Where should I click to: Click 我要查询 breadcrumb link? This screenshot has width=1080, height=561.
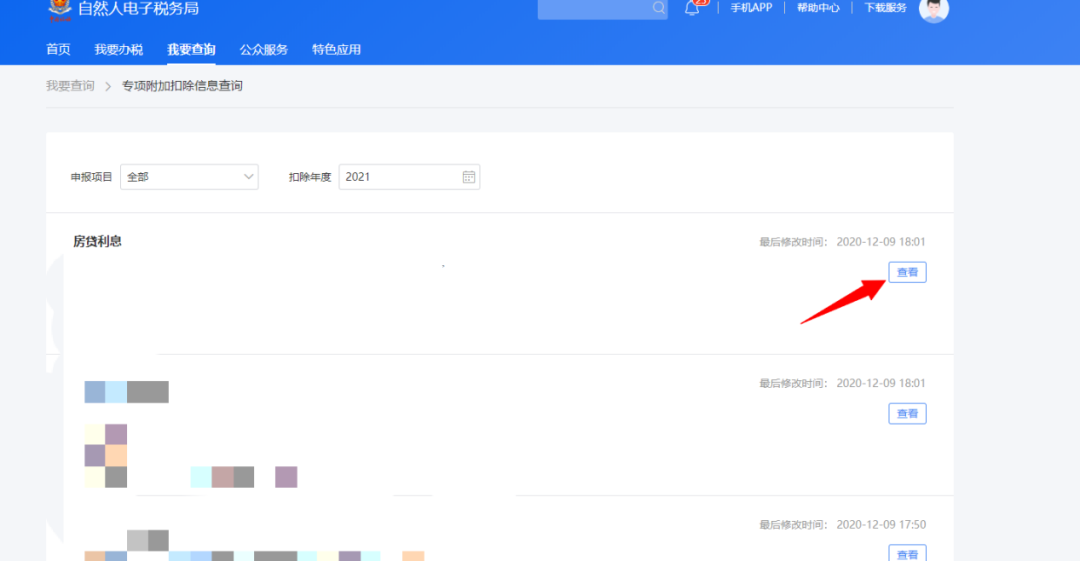point(70,86)
